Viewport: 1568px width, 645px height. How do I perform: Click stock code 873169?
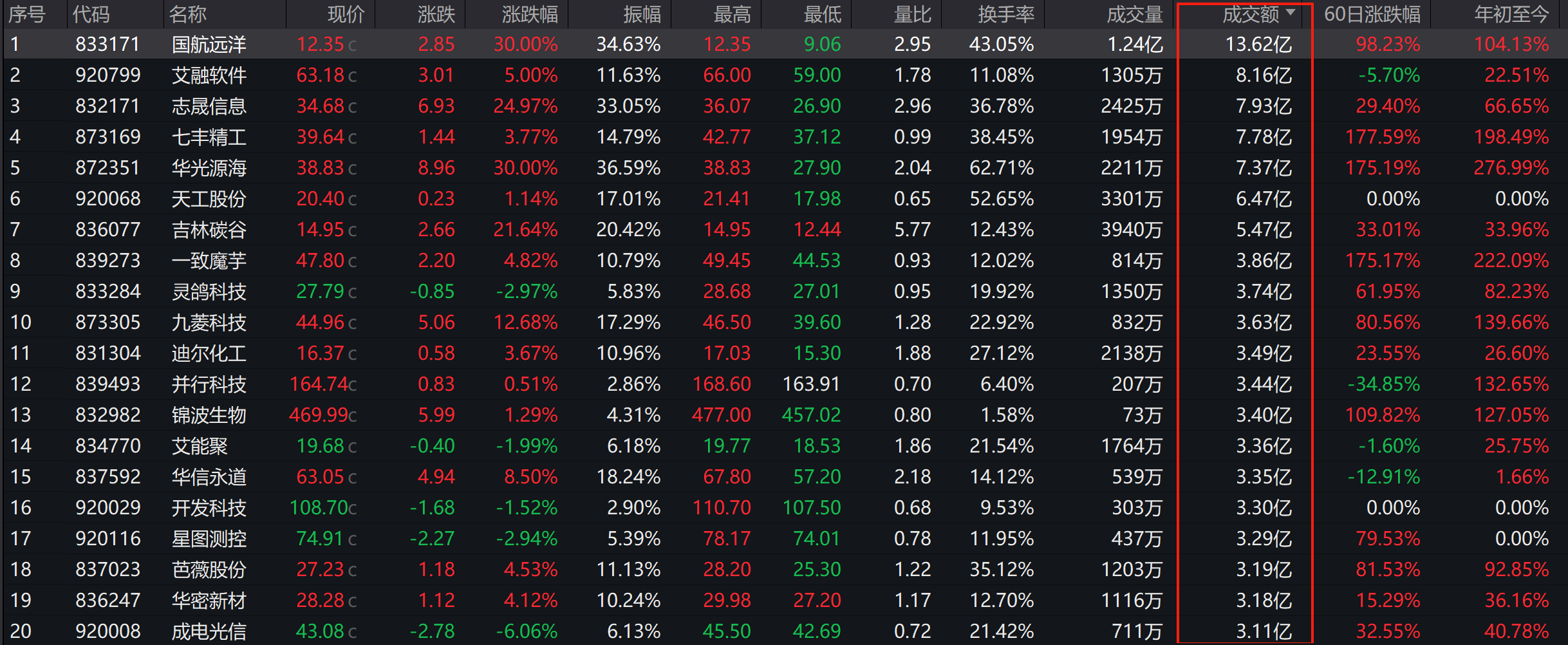pyautogui.click(x=107, y=137)
